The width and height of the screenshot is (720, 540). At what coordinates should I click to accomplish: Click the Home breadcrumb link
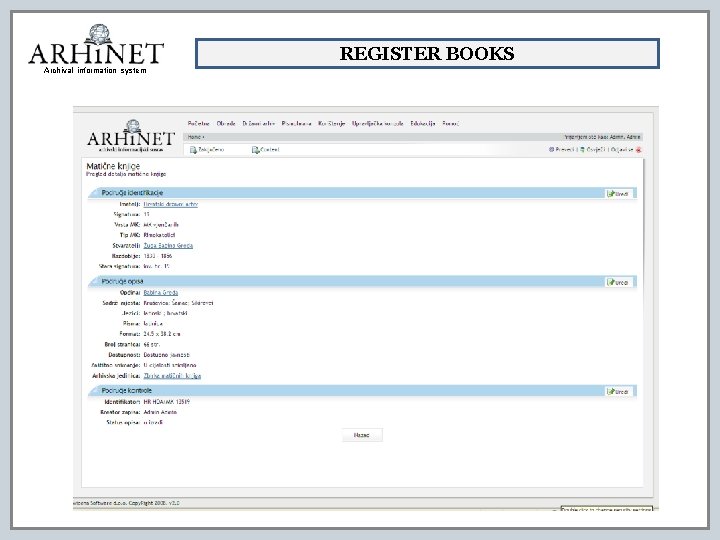coord(194,137)
